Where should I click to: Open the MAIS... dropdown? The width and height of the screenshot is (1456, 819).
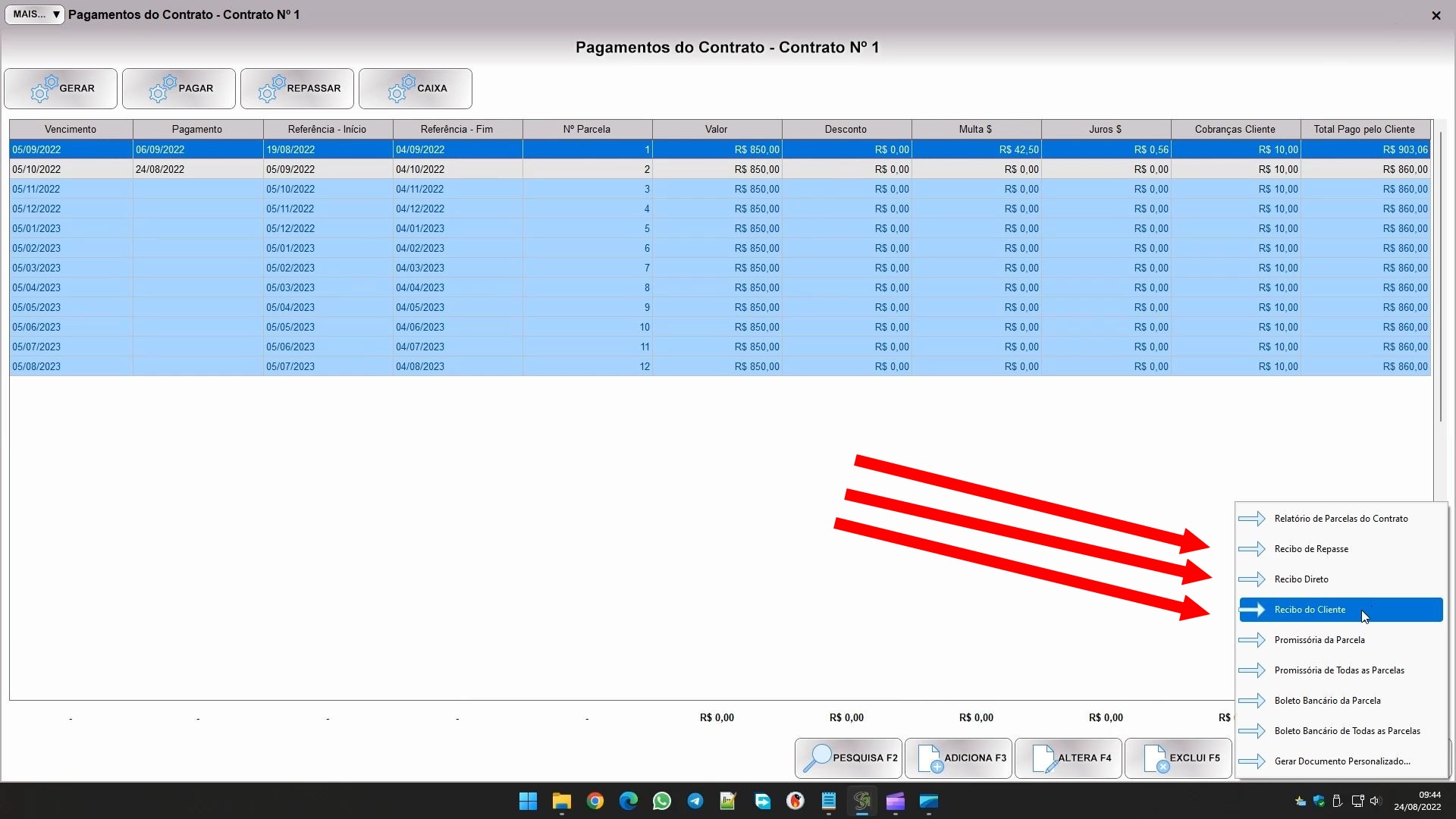pos(35,14)
